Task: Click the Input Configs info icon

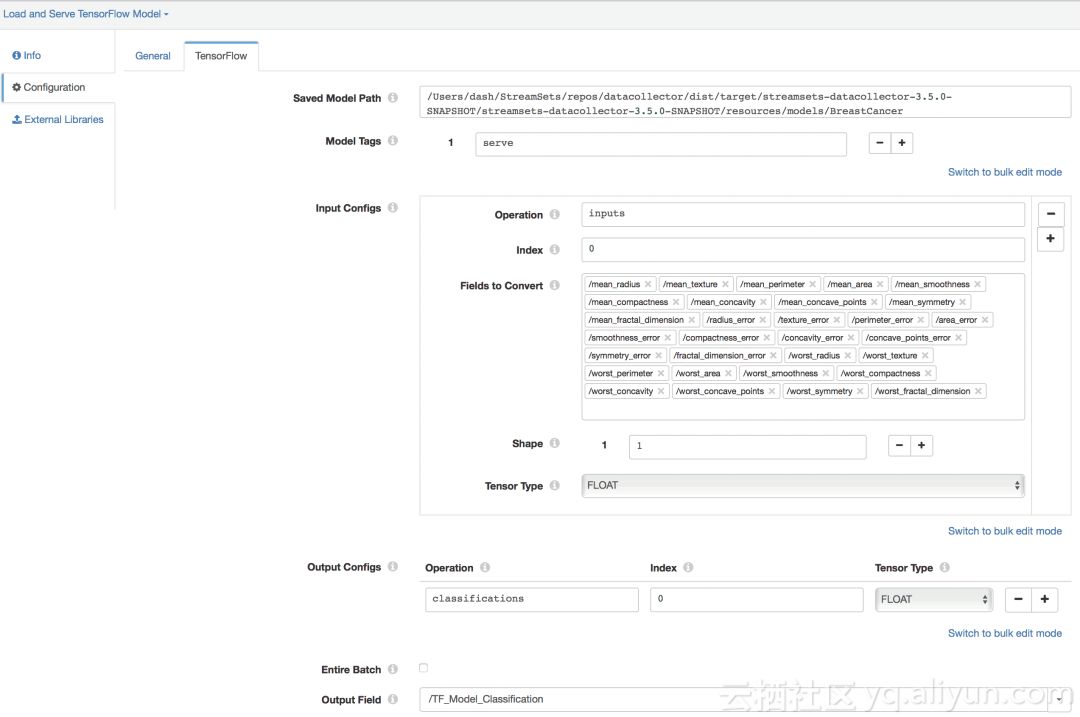Action: pyautogui.click(x=393, y=207)
